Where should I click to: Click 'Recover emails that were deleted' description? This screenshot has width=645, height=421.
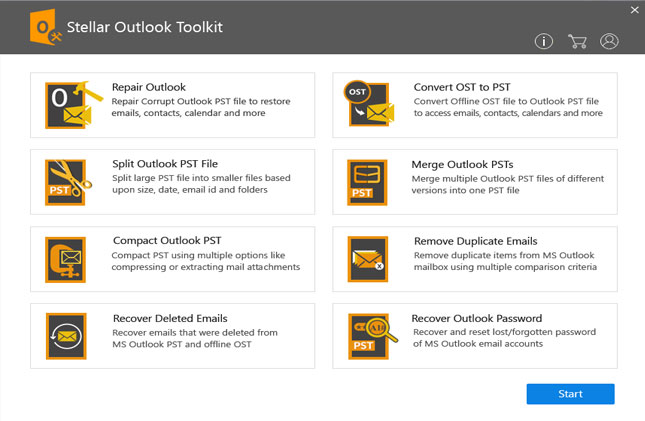[x=195, y=338]
